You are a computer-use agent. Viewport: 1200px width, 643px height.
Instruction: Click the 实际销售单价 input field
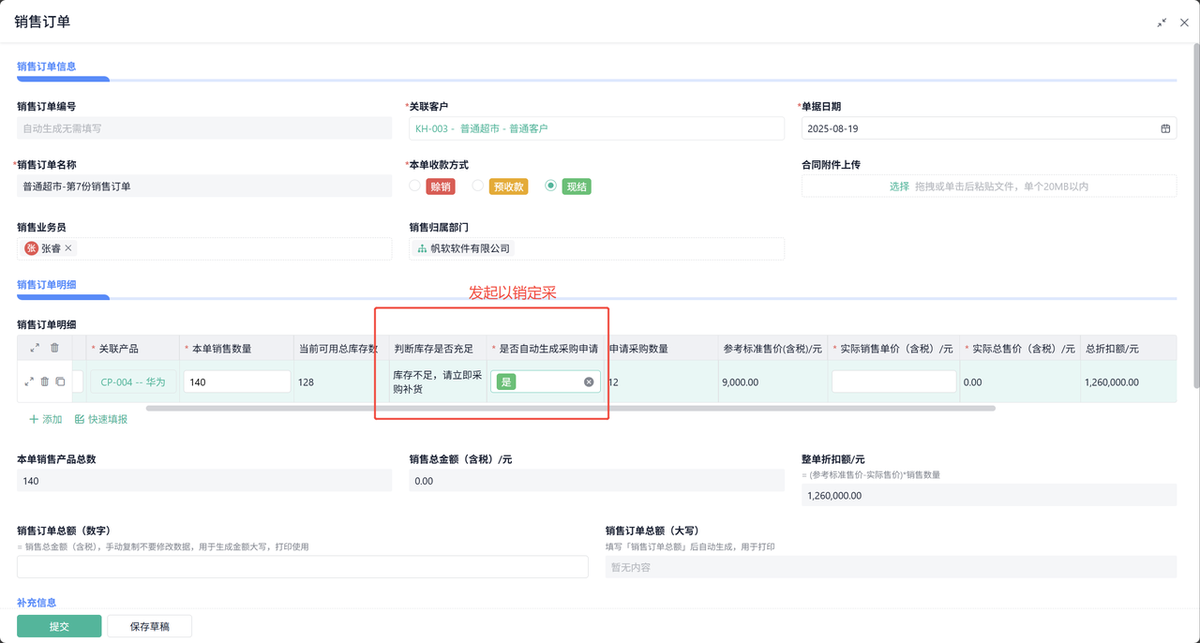894,381
